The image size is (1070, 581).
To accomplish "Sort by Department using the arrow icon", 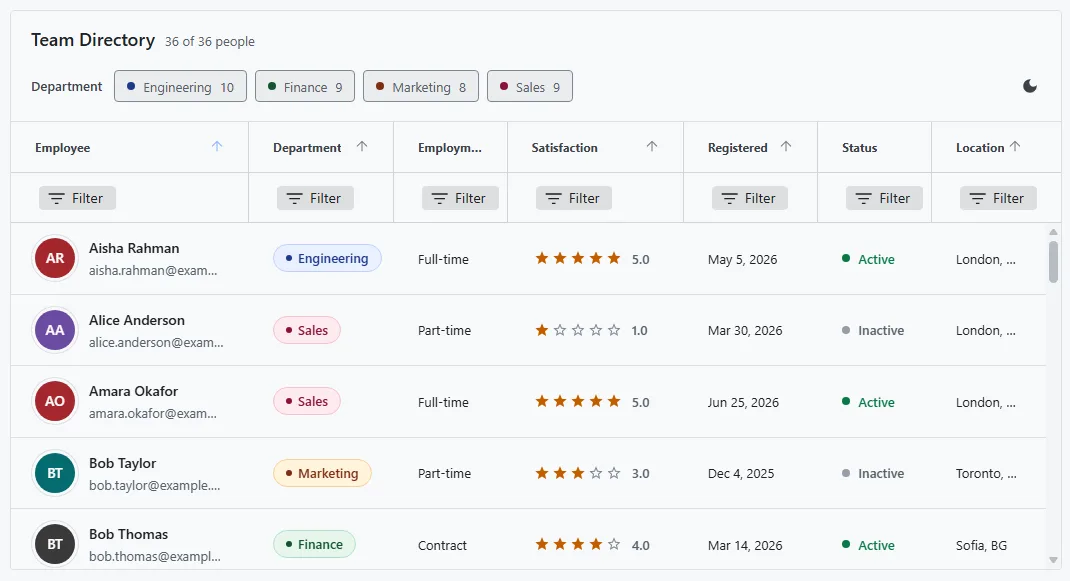I will tap(362, 146).
